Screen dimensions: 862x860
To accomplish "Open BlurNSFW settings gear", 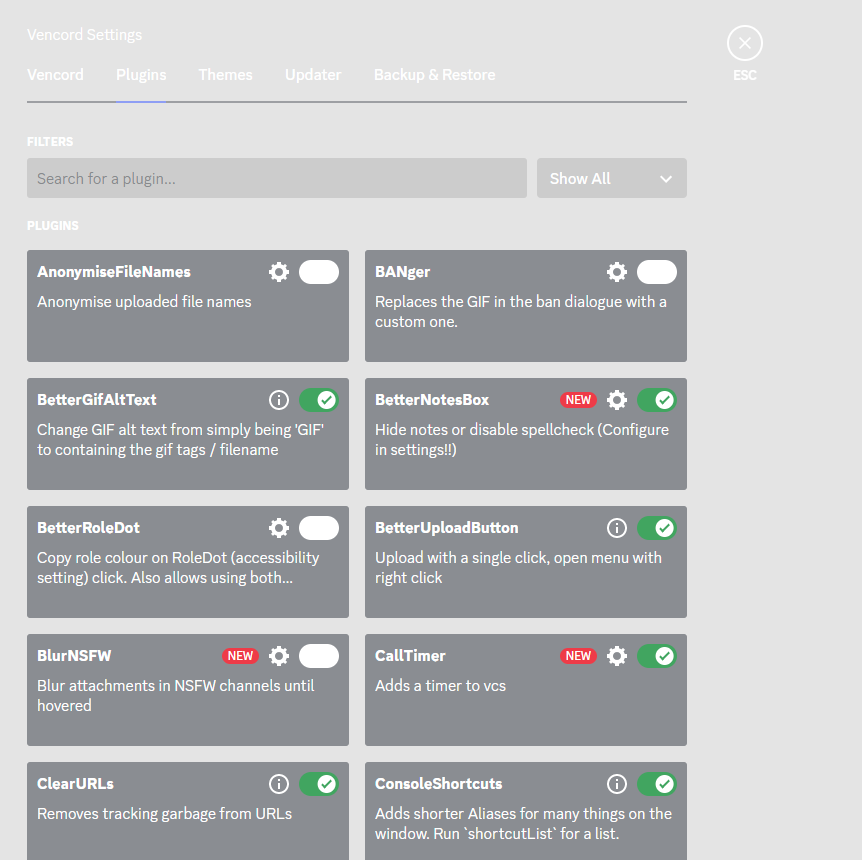I will (x=279, y=656).
